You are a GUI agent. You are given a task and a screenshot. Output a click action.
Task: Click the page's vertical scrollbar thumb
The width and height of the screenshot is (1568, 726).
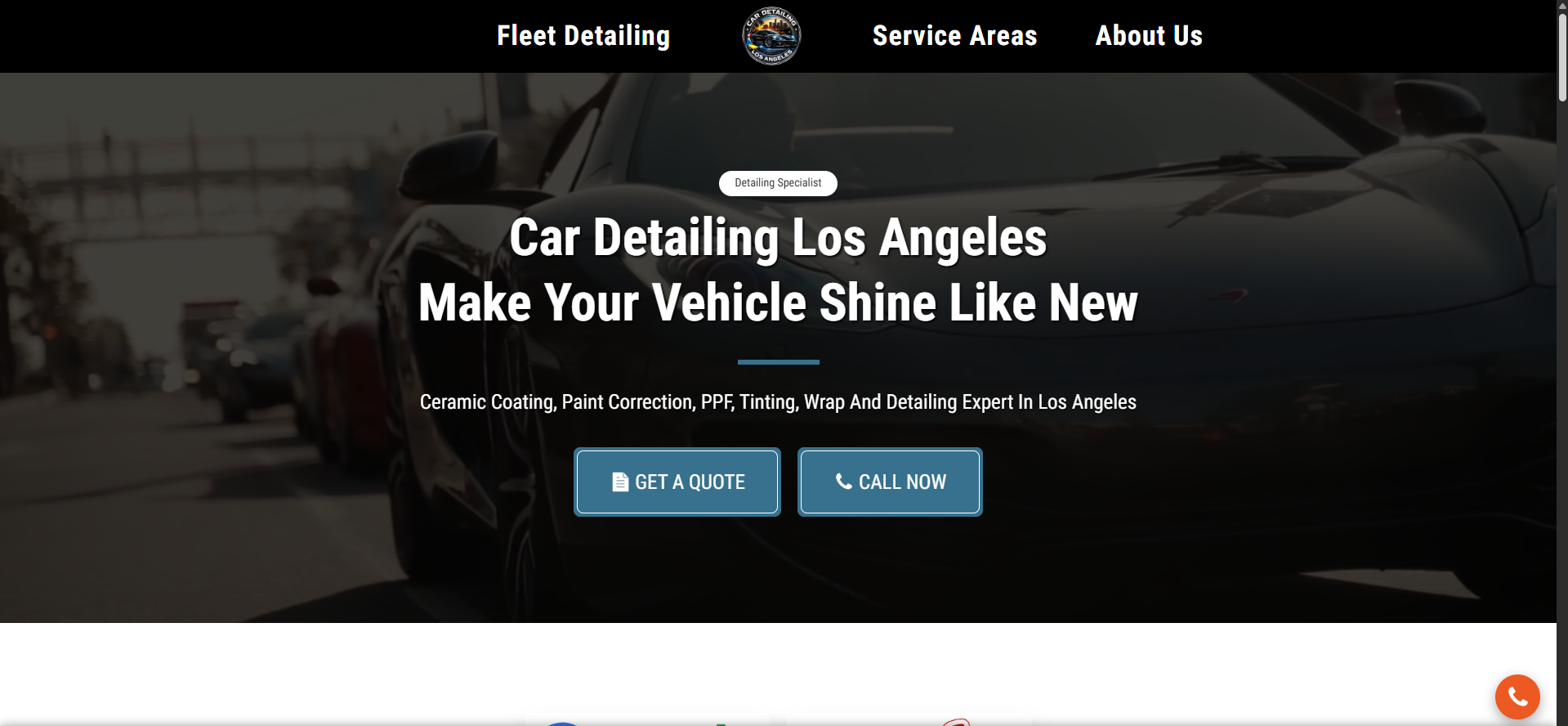[1562, 57]
